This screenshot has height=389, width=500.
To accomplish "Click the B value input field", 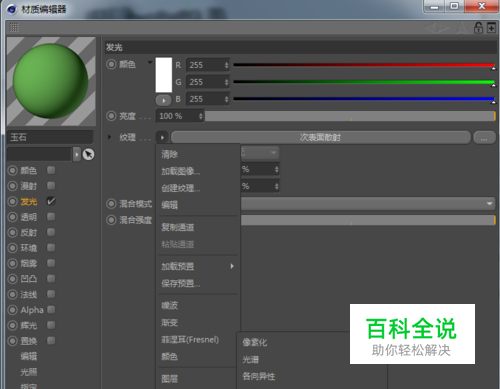I will [208, 99].
